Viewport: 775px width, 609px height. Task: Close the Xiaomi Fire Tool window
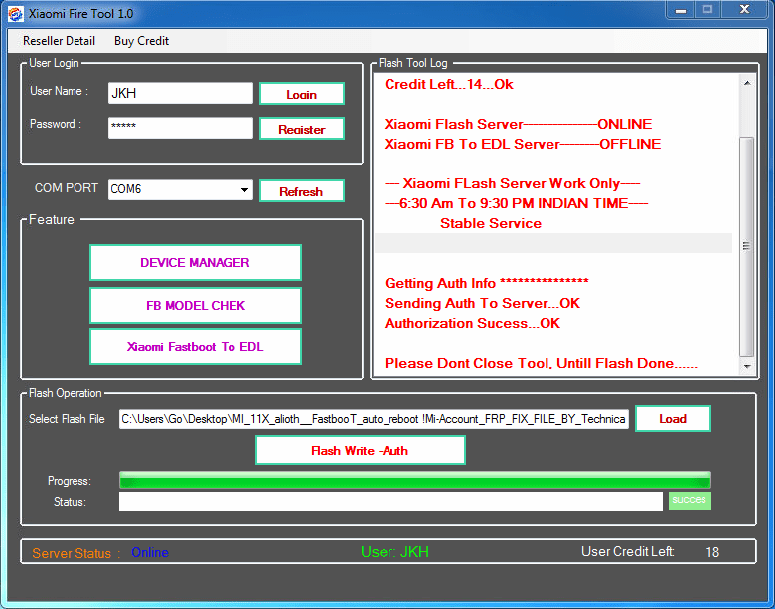click(x=744, y=9)
